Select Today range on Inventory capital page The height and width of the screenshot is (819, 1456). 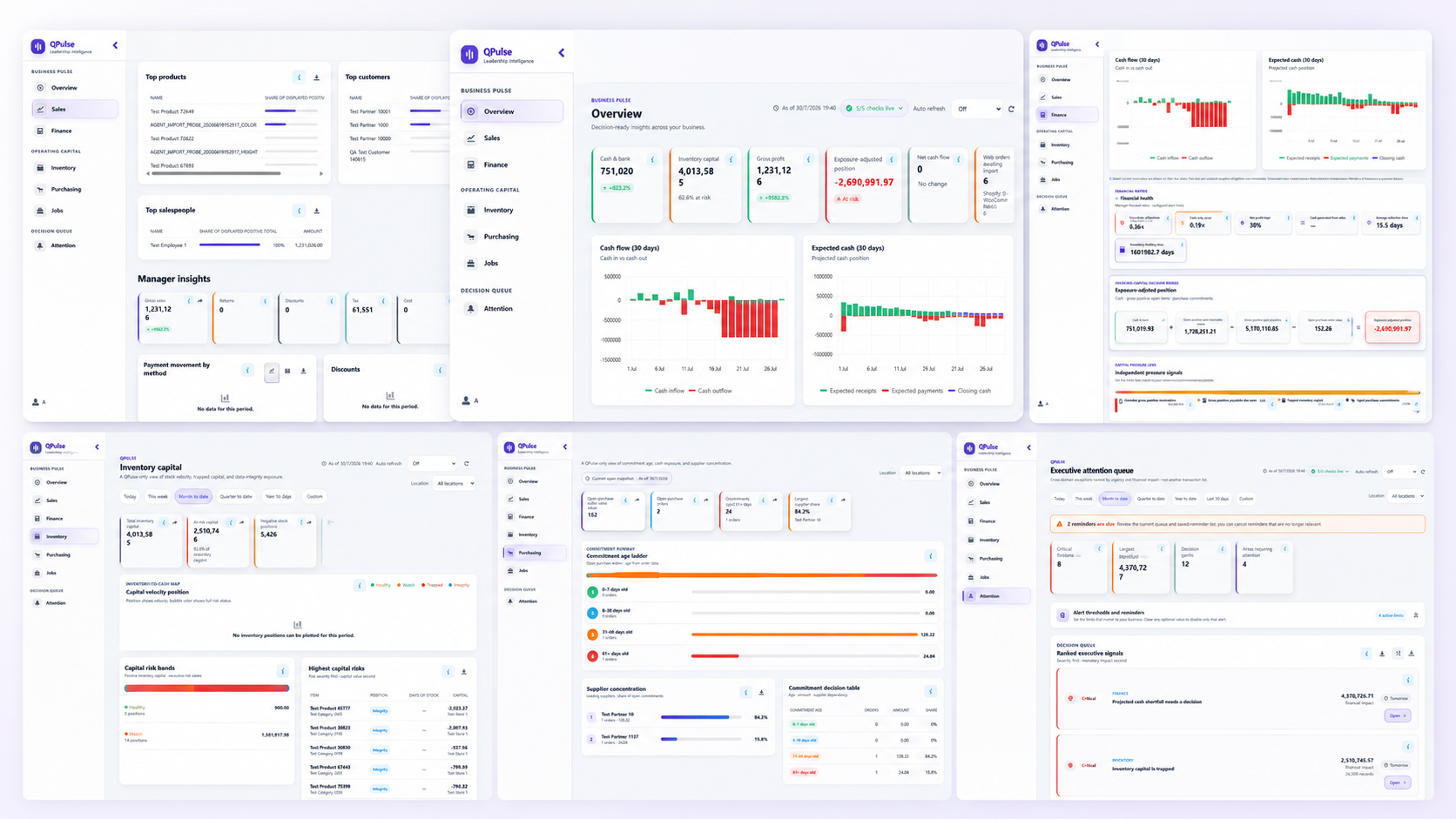coord(130,497)
